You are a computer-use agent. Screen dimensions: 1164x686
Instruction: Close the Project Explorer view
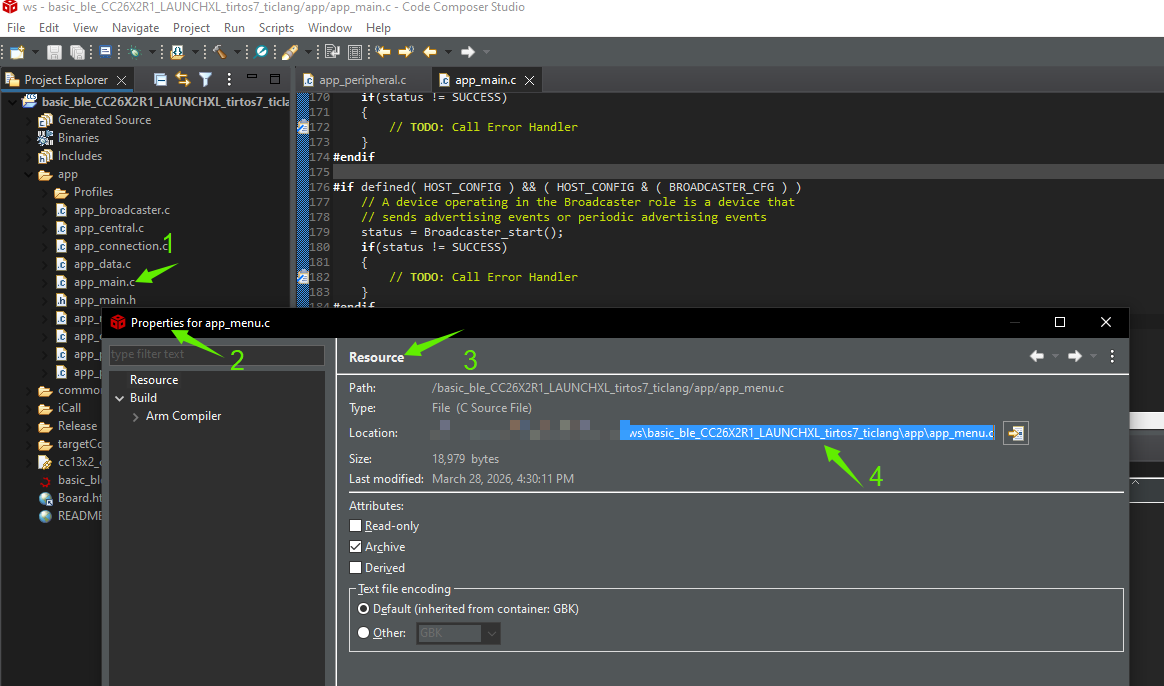[x=122, y=80]
